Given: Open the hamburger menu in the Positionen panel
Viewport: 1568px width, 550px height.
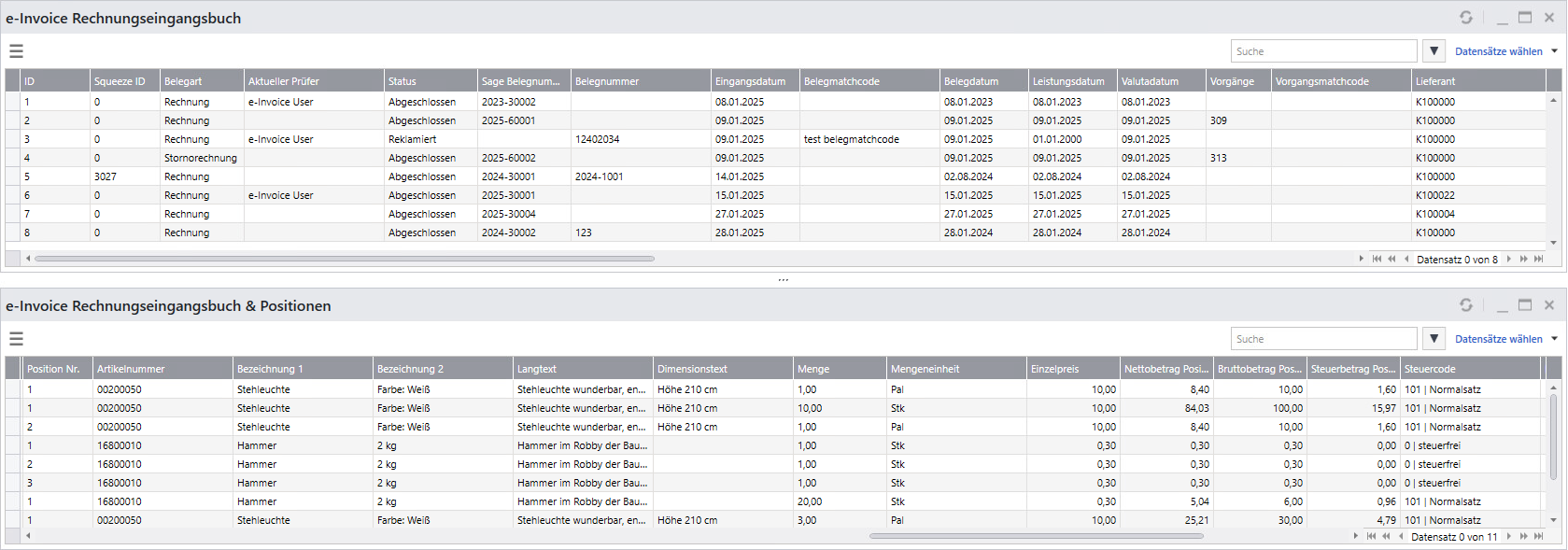Looking at the screenshot, I should pyautogui.click(x=16, y=339).
